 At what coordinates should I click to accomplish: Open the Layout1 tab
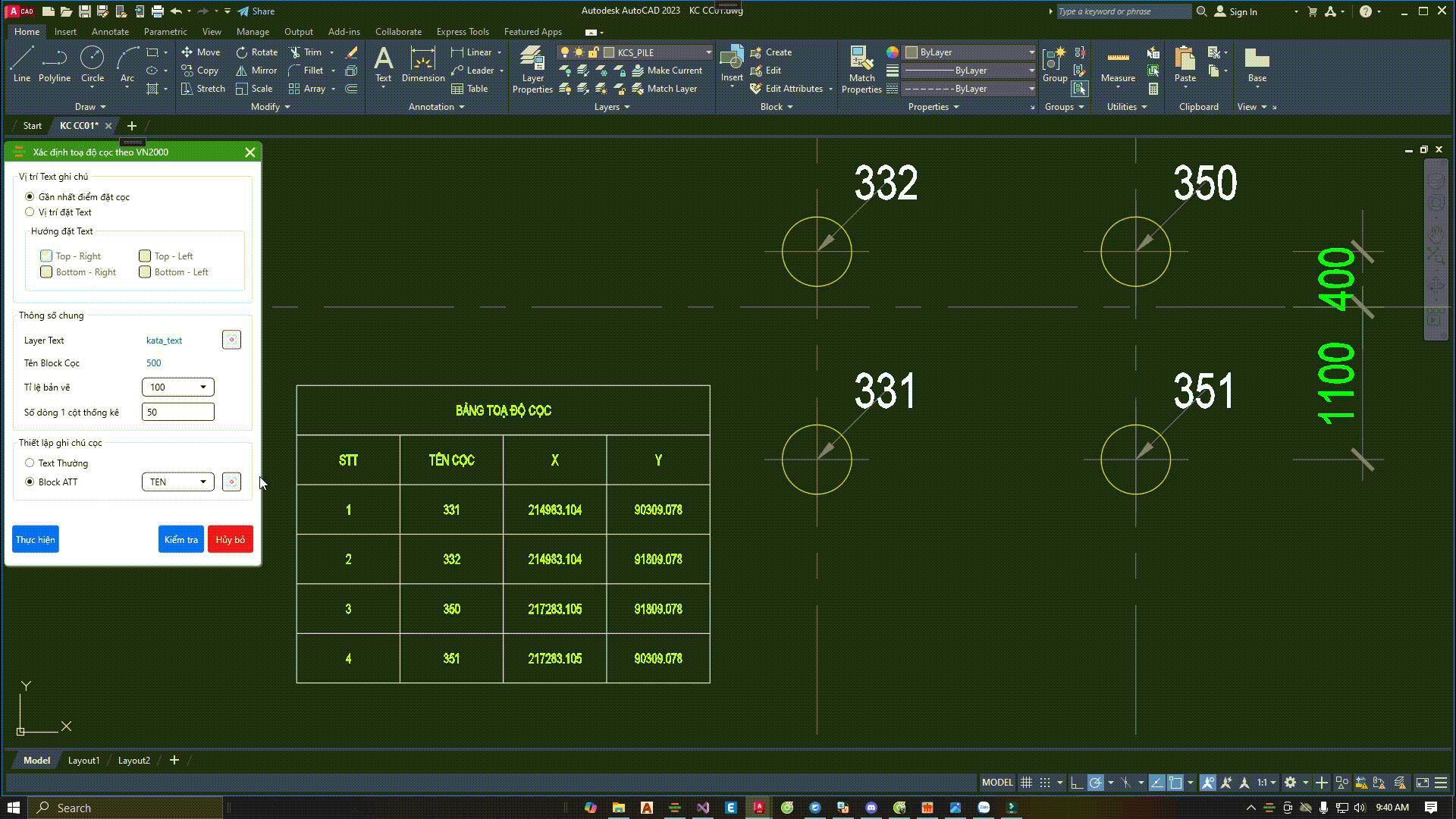83,760
